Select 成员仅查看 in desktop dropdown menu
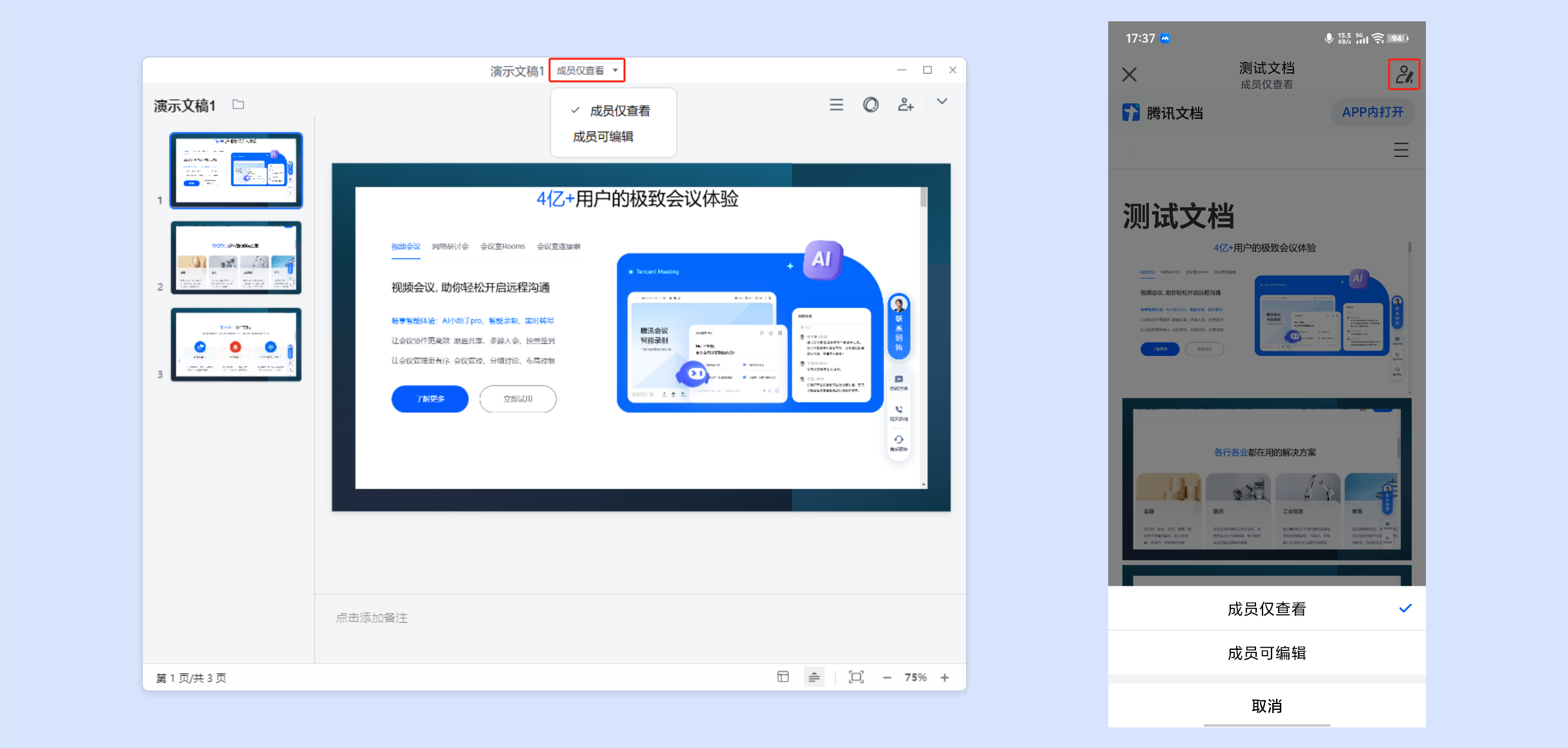This screenshot has height=748, width=1568. click(x=613, y=110)
